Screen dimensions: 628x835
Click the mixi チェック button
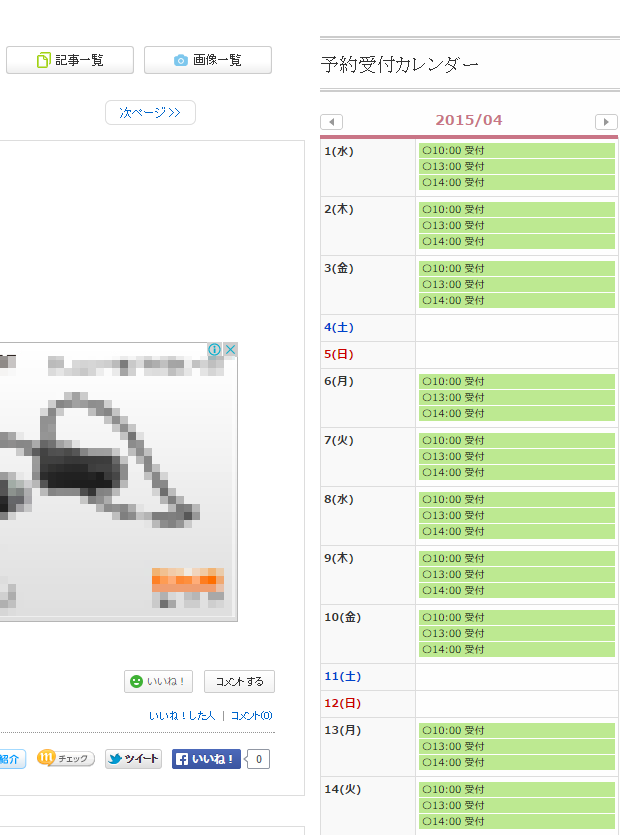click(x=66, y=759)
